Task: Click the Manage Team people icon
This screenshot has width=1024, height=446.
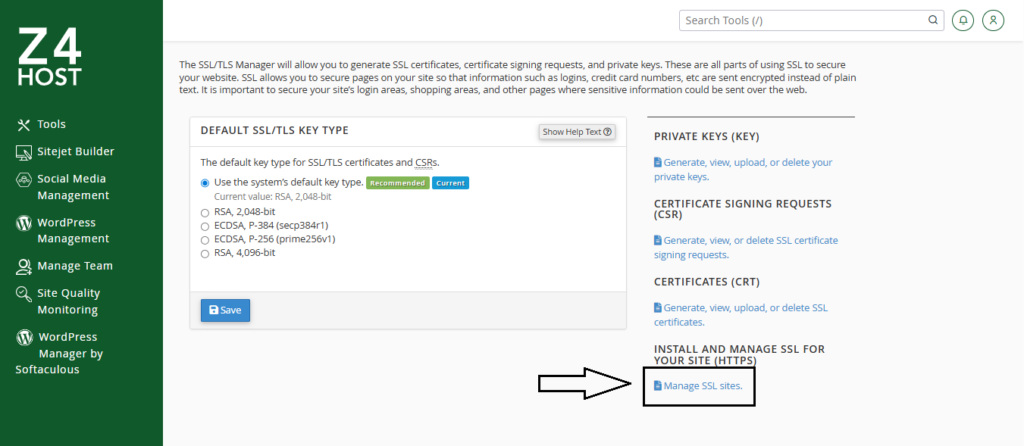Action: click(x=24, y=267)
